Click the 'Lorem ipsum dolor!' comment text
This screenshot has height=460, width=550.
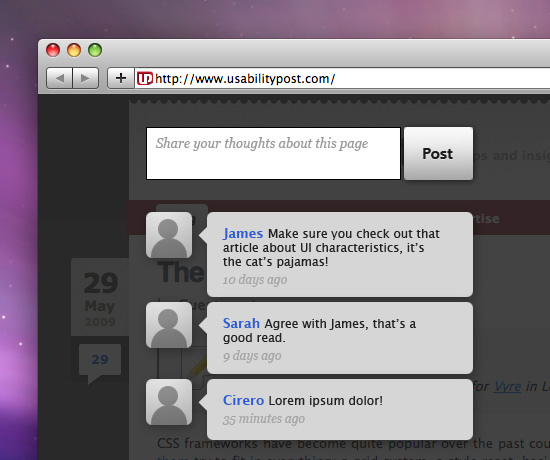[x=326, y=400]
